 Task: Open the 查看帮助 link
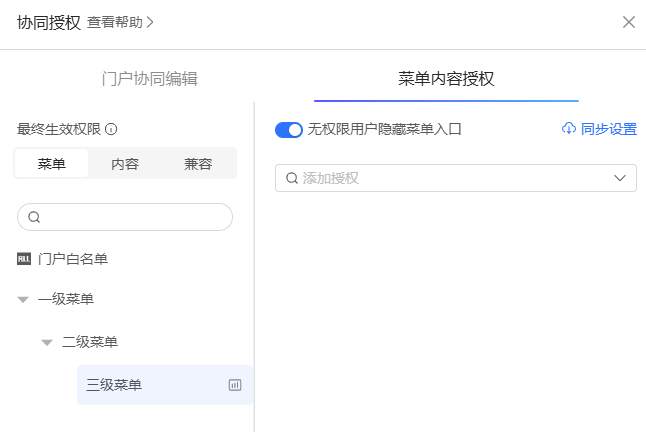(x=120, y=22)
